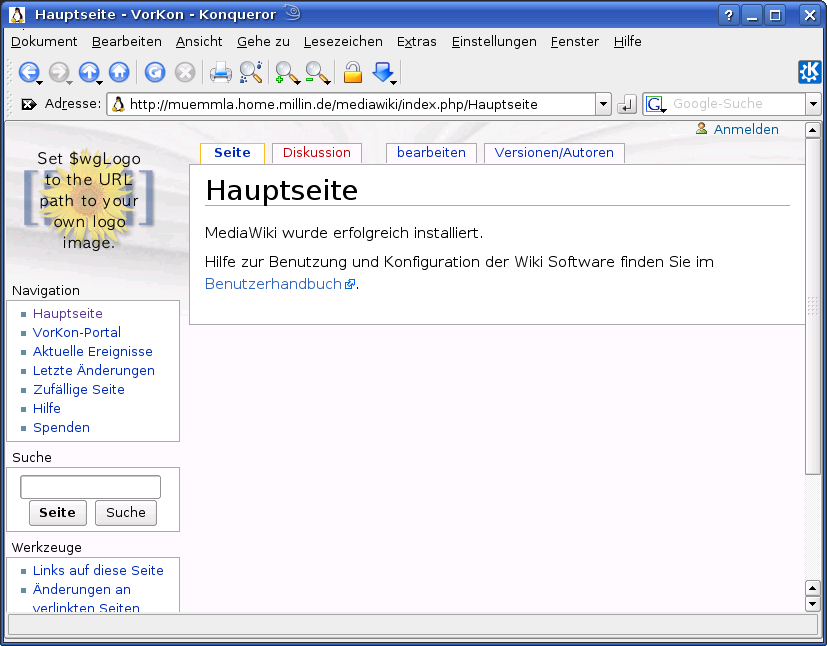
Task: Open the Gehe zu menu
Action: [263, 42]
